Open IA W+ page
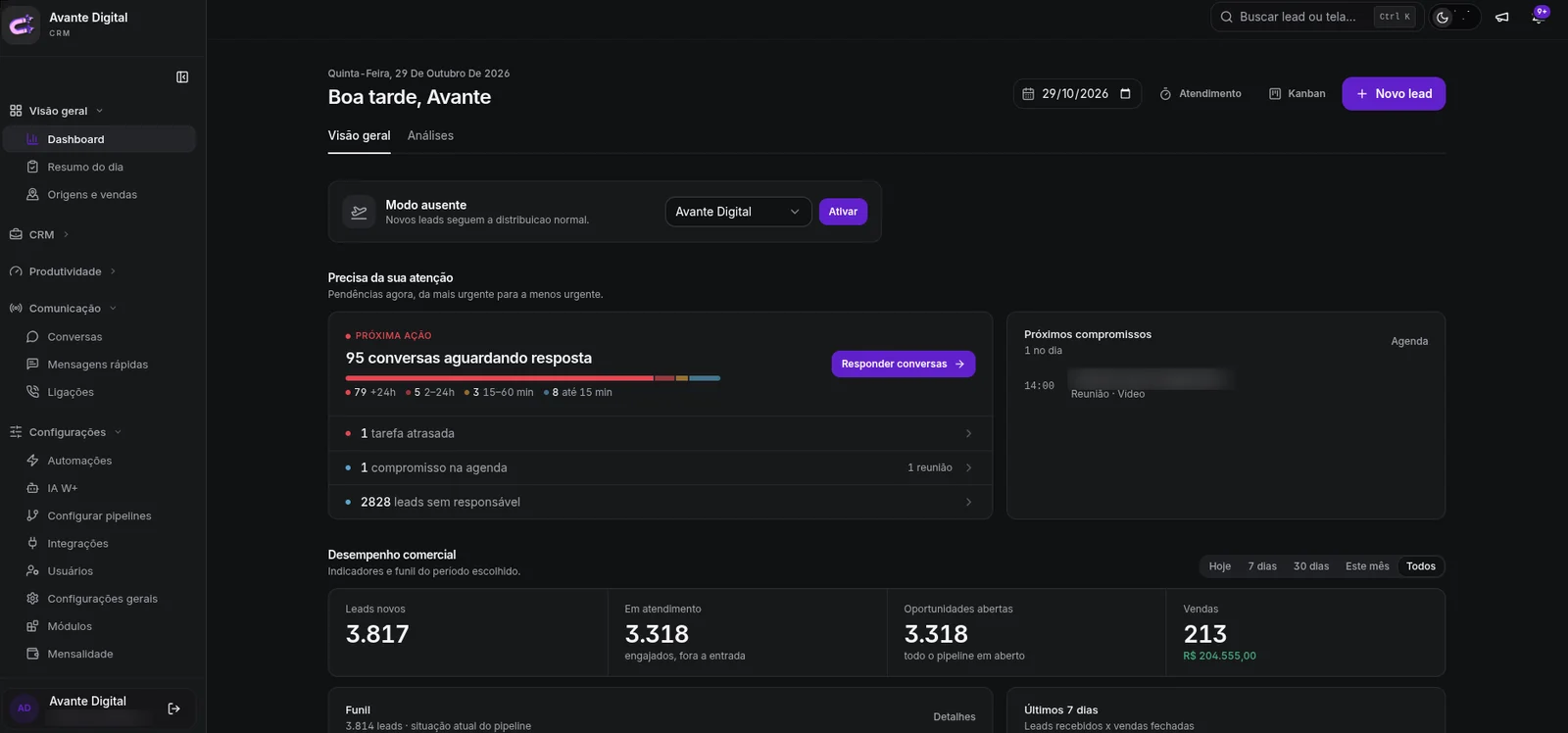This screenshot has height=733, width=1568. point(99,488)
